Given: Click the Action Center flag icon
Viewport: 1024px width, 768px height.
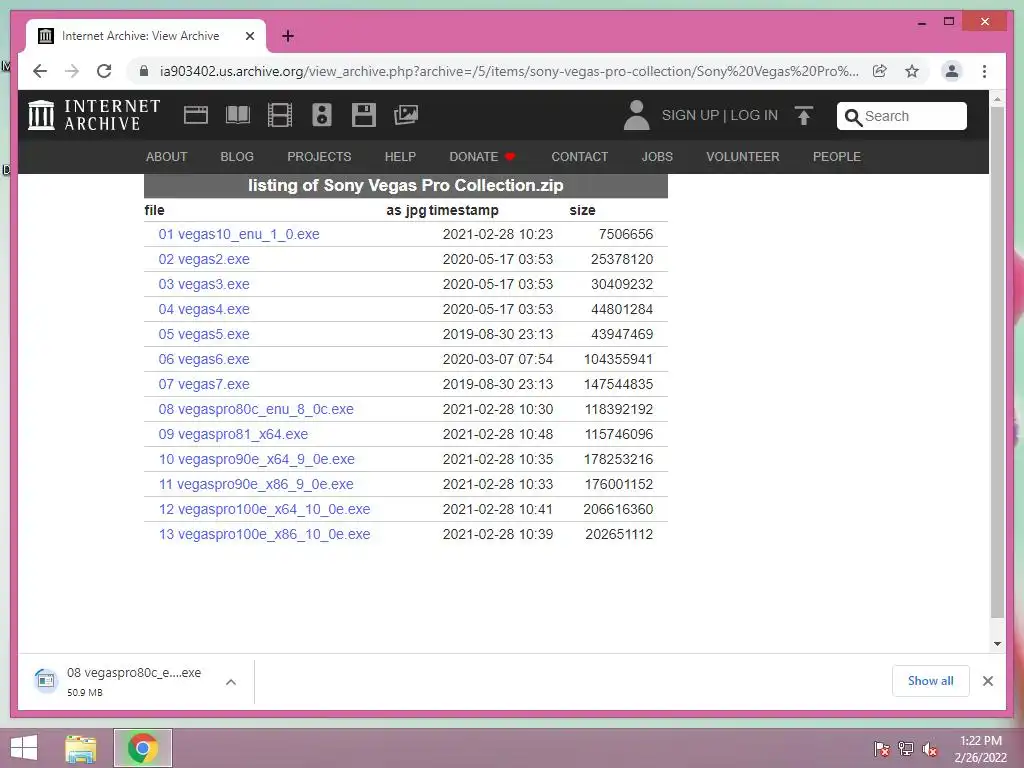Looking at the screenshot, I should pos(881,748).
